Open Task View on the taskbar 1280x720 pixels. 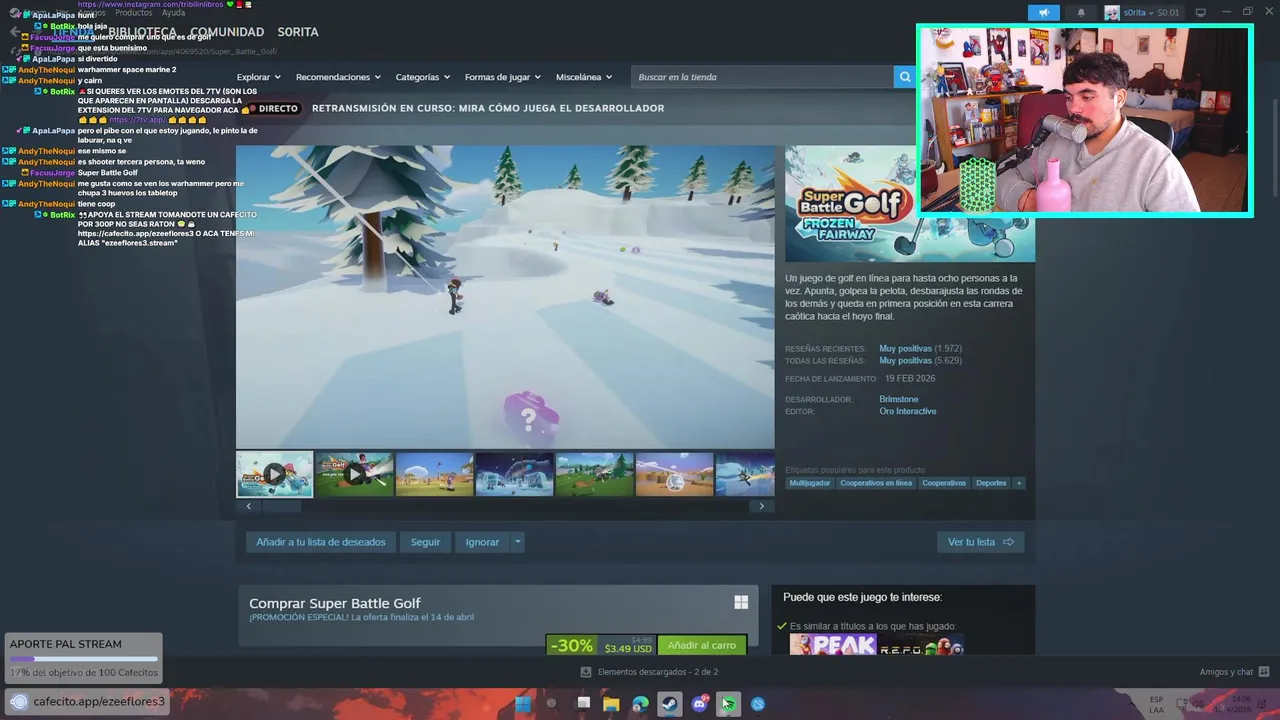[x=582, y=703]
